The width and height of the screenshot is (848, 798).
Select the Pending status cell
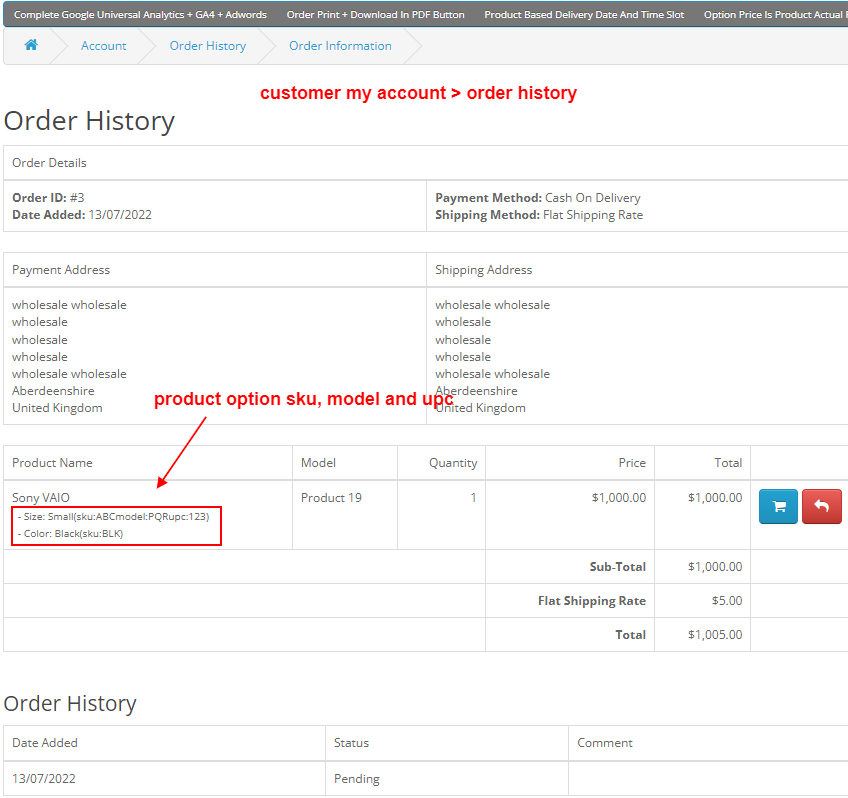354,778
